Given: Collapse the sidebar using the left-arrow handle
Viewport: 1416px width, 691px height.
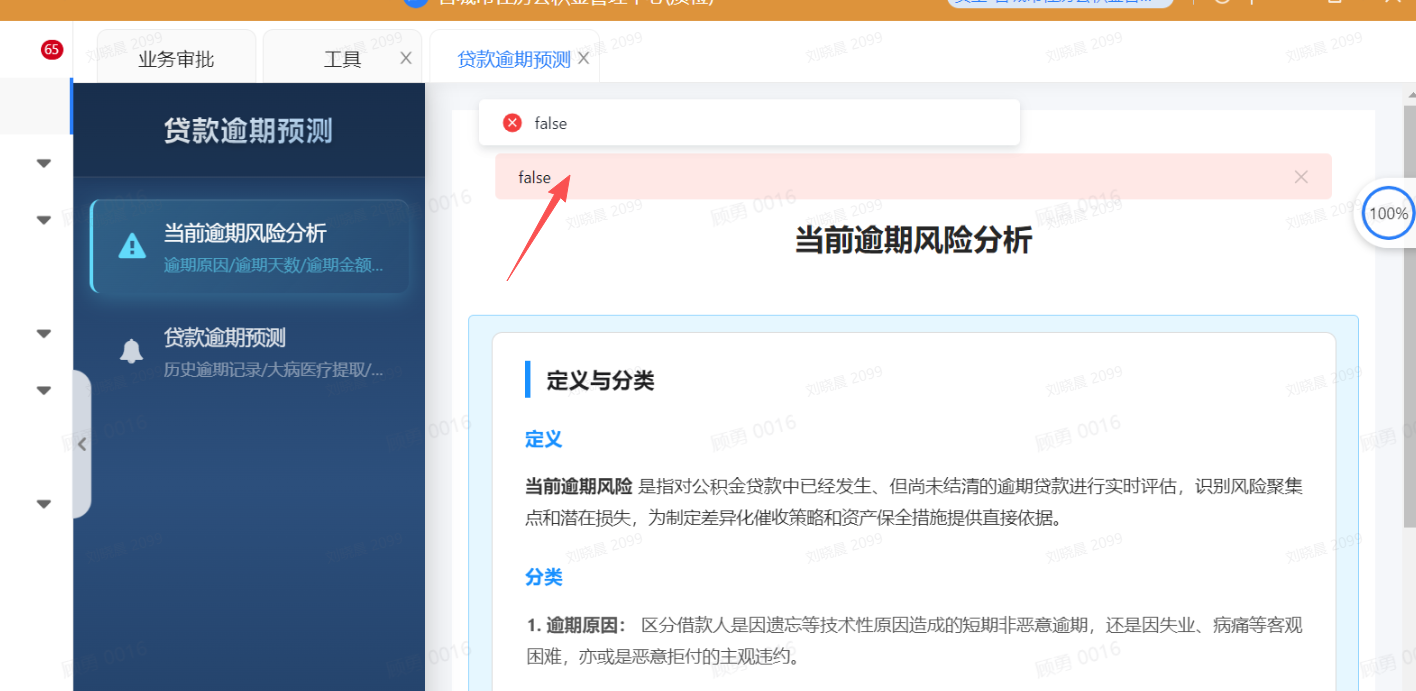Looking at the screenshot, I should [82, 444].
